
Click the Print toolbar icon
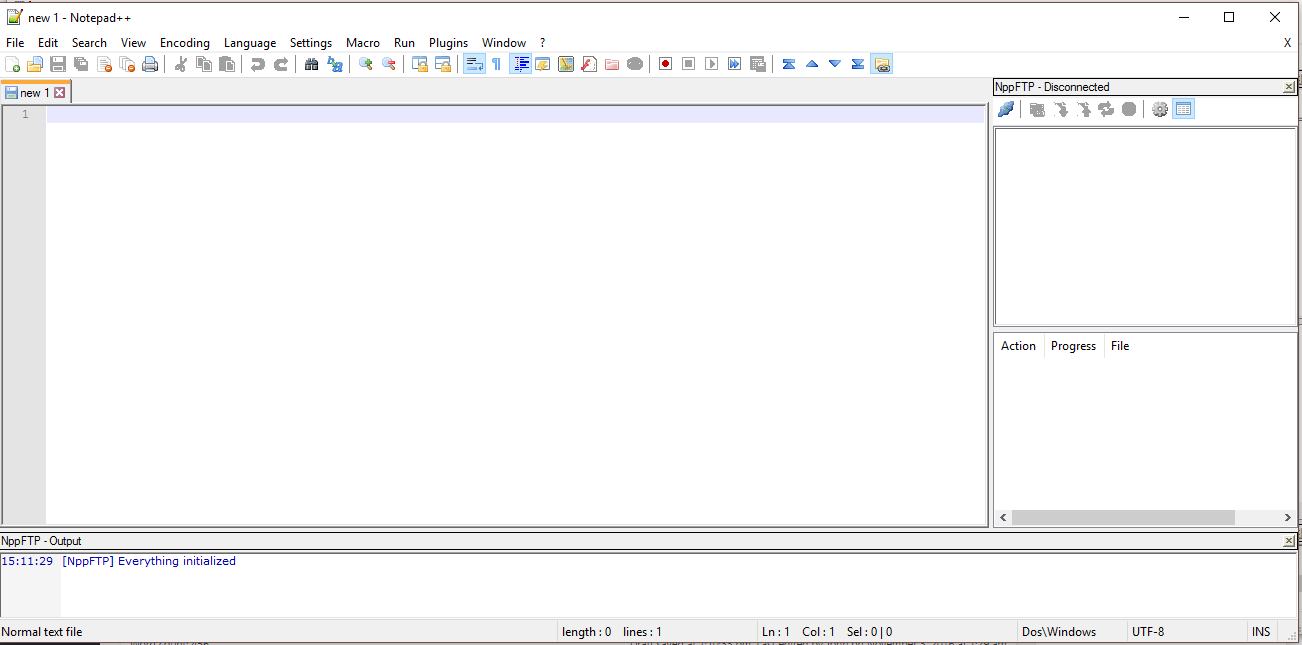[x=150, y=64]
